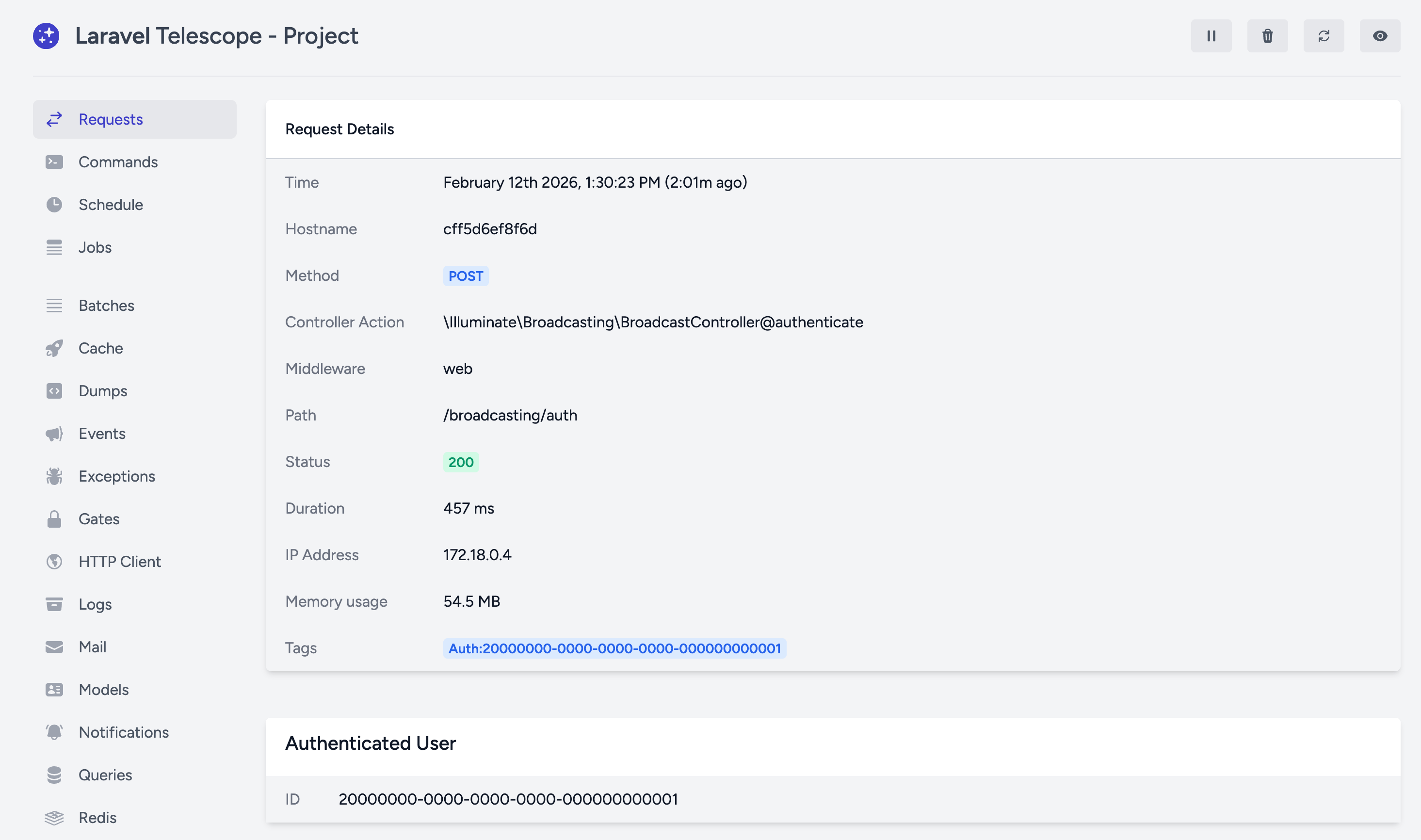Click the Laravel Telescope - Project title
This screenshot has width=1421, height=840.
point(217,36)
